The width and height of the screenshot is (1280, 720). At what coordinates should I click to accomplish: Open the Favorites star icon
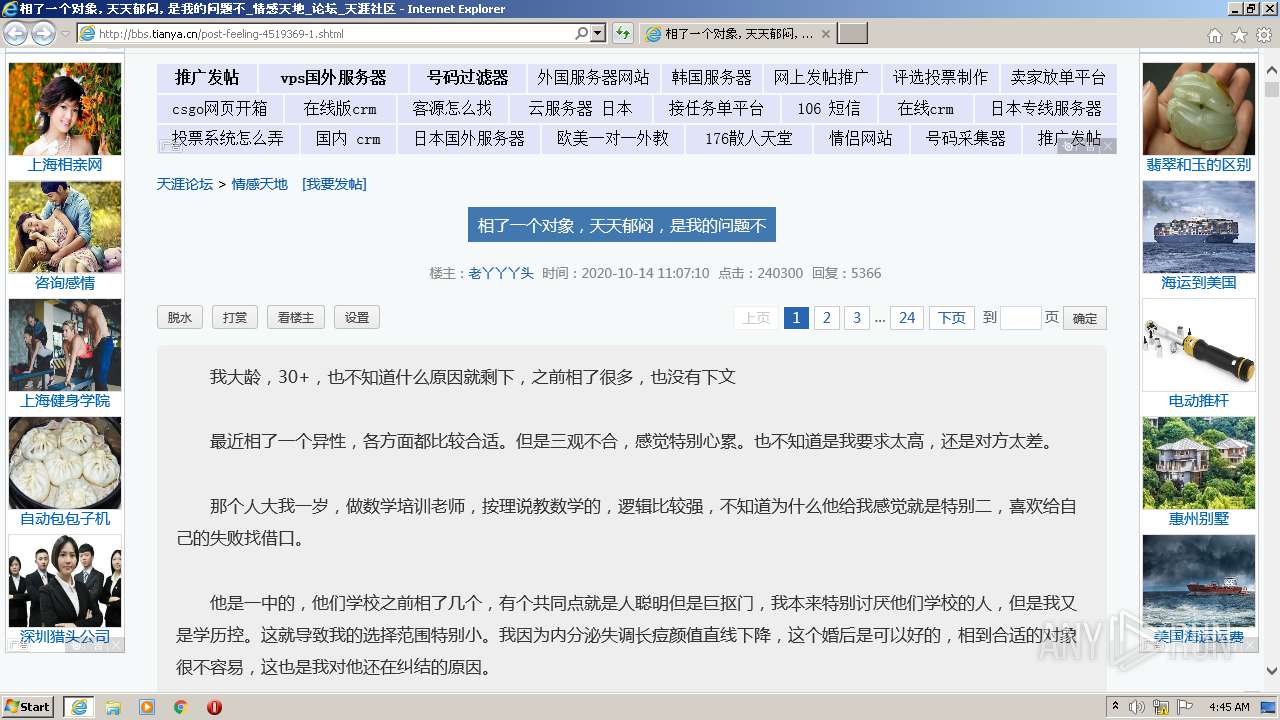(x=1239, y=35)
